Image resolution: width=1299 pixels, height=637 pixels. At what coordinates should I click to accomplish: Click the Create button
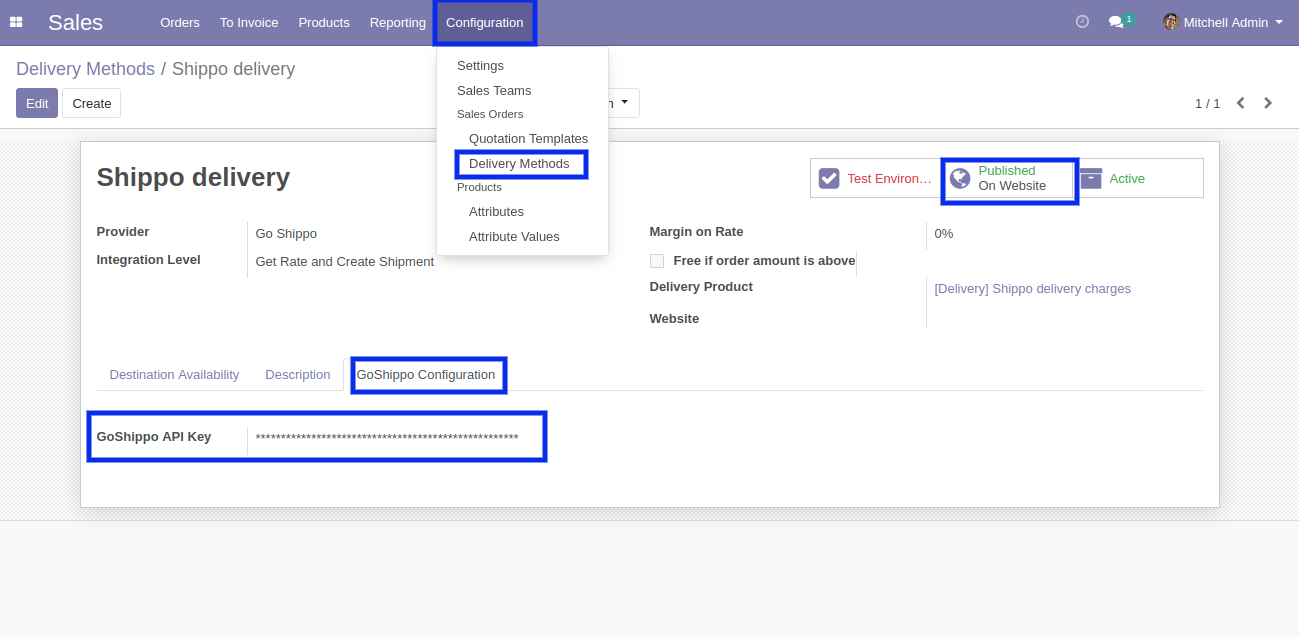pos(91,103)
